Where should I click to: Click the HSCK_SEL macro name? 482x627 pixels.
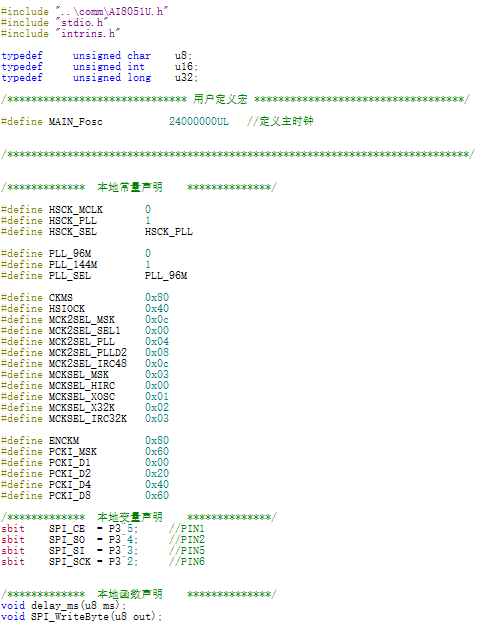73,232
